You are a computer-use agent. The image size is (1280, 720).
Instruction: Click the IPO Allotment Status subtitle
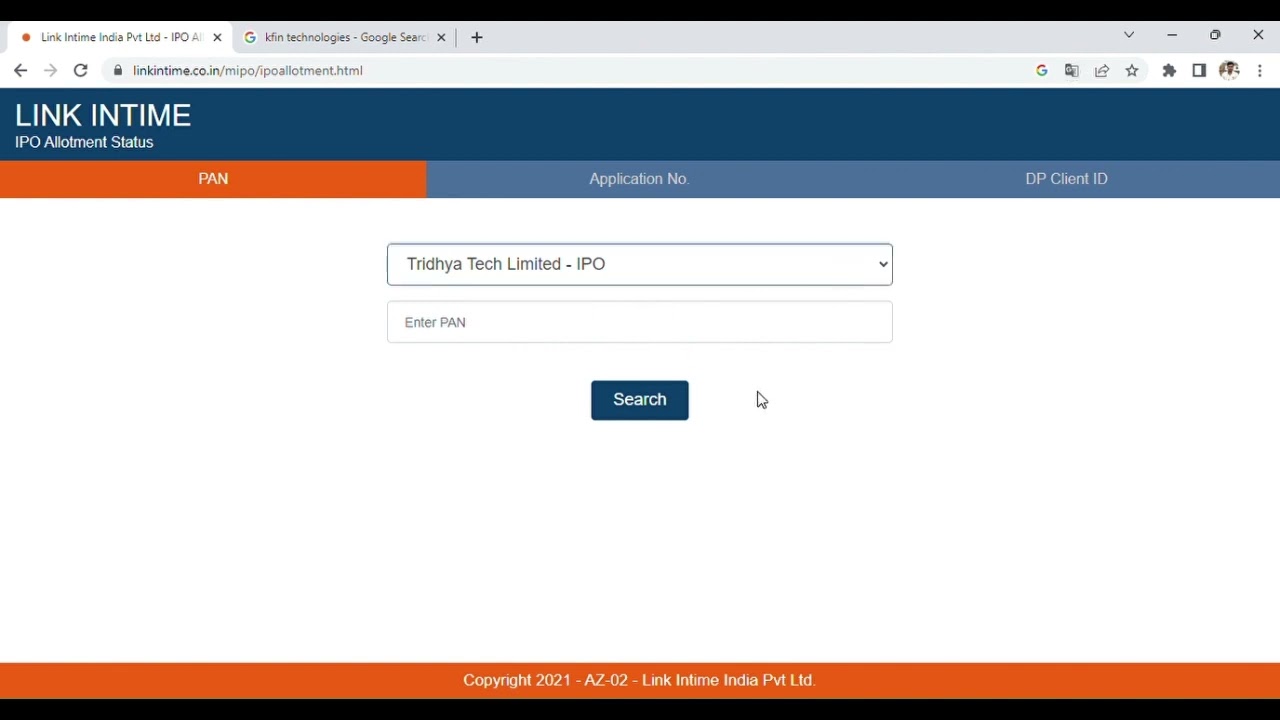tap(84, 143)
